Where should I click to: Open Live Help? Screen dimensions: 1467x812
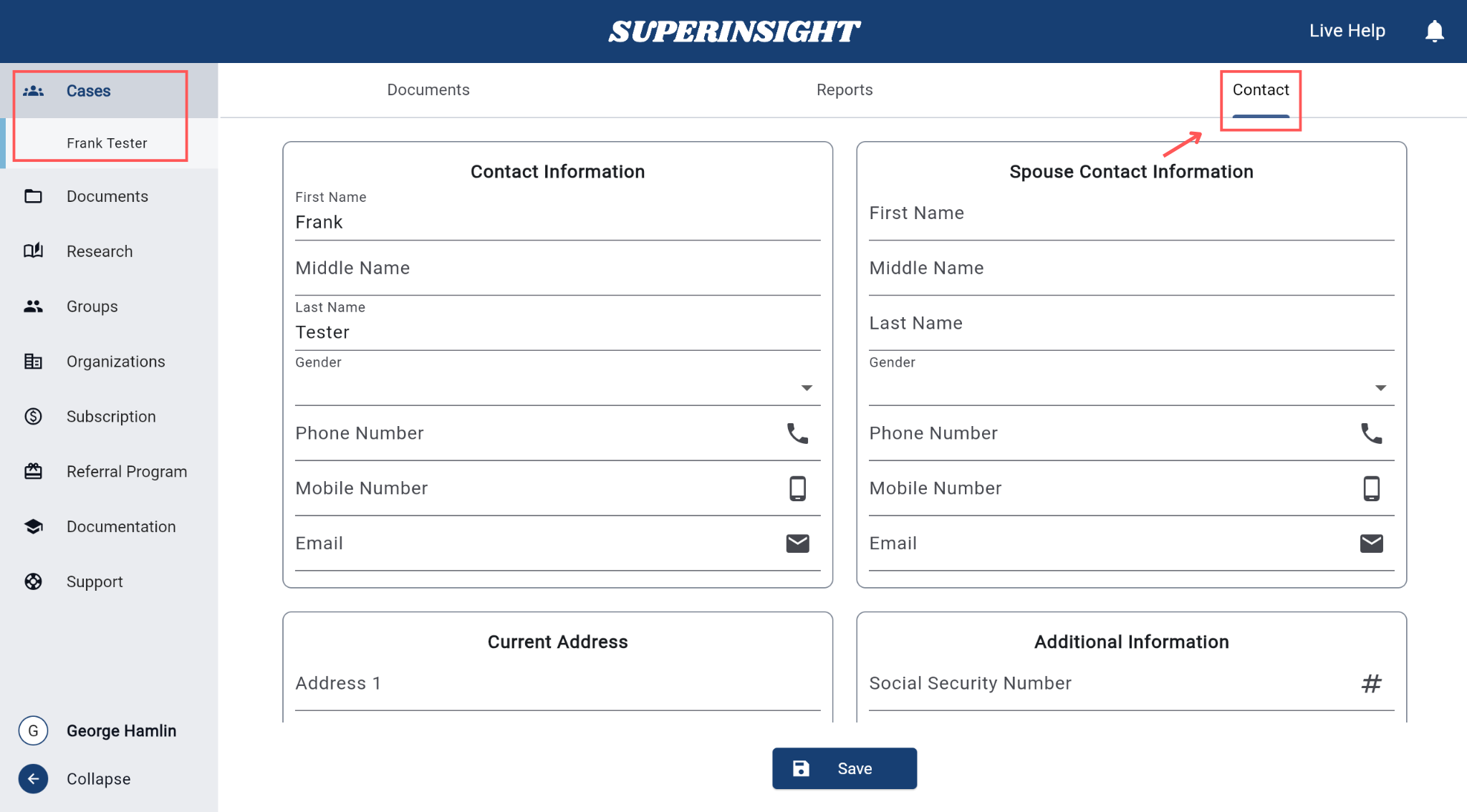click(1347, 31)
